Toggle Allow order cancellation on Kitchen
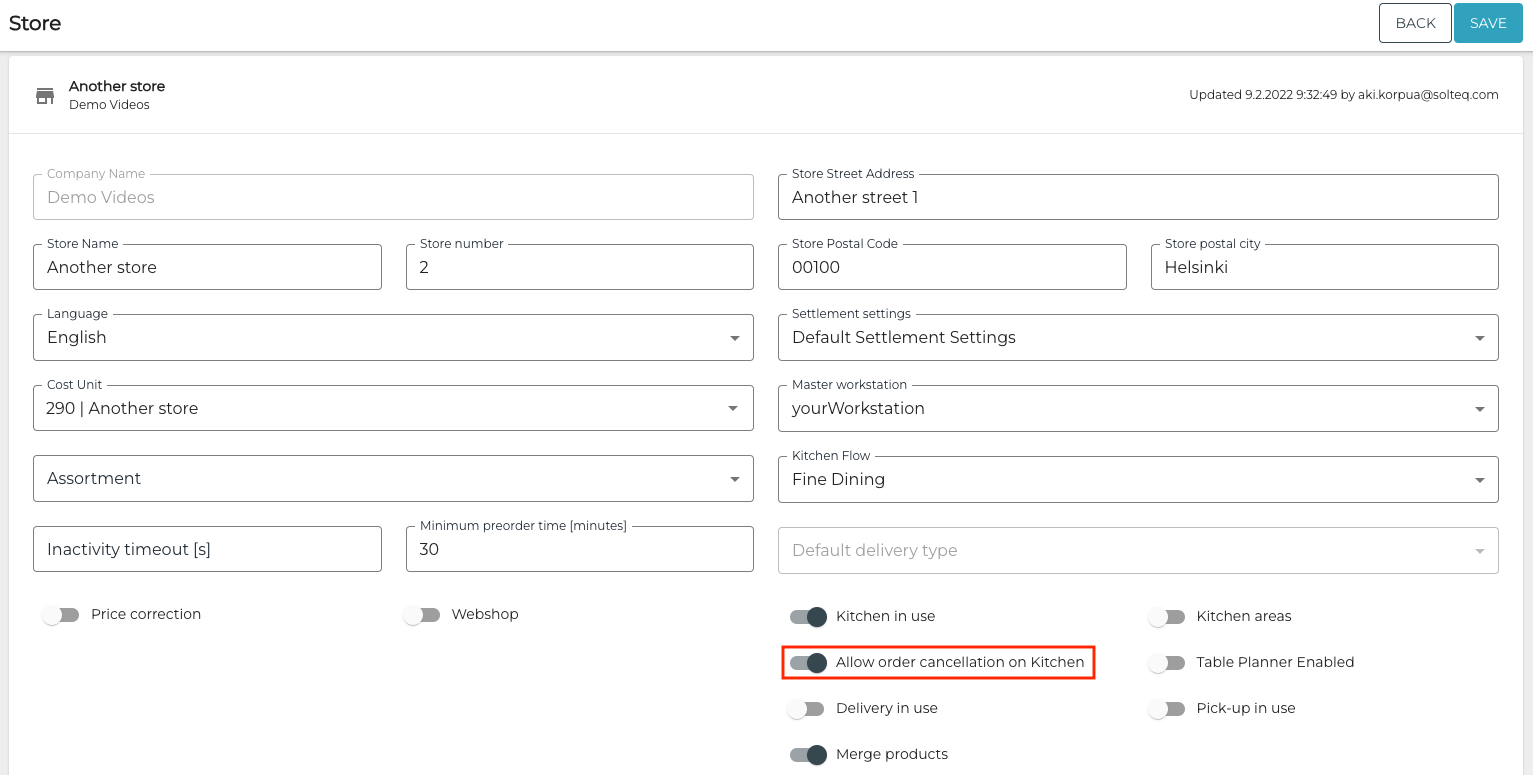 point(809,663)
